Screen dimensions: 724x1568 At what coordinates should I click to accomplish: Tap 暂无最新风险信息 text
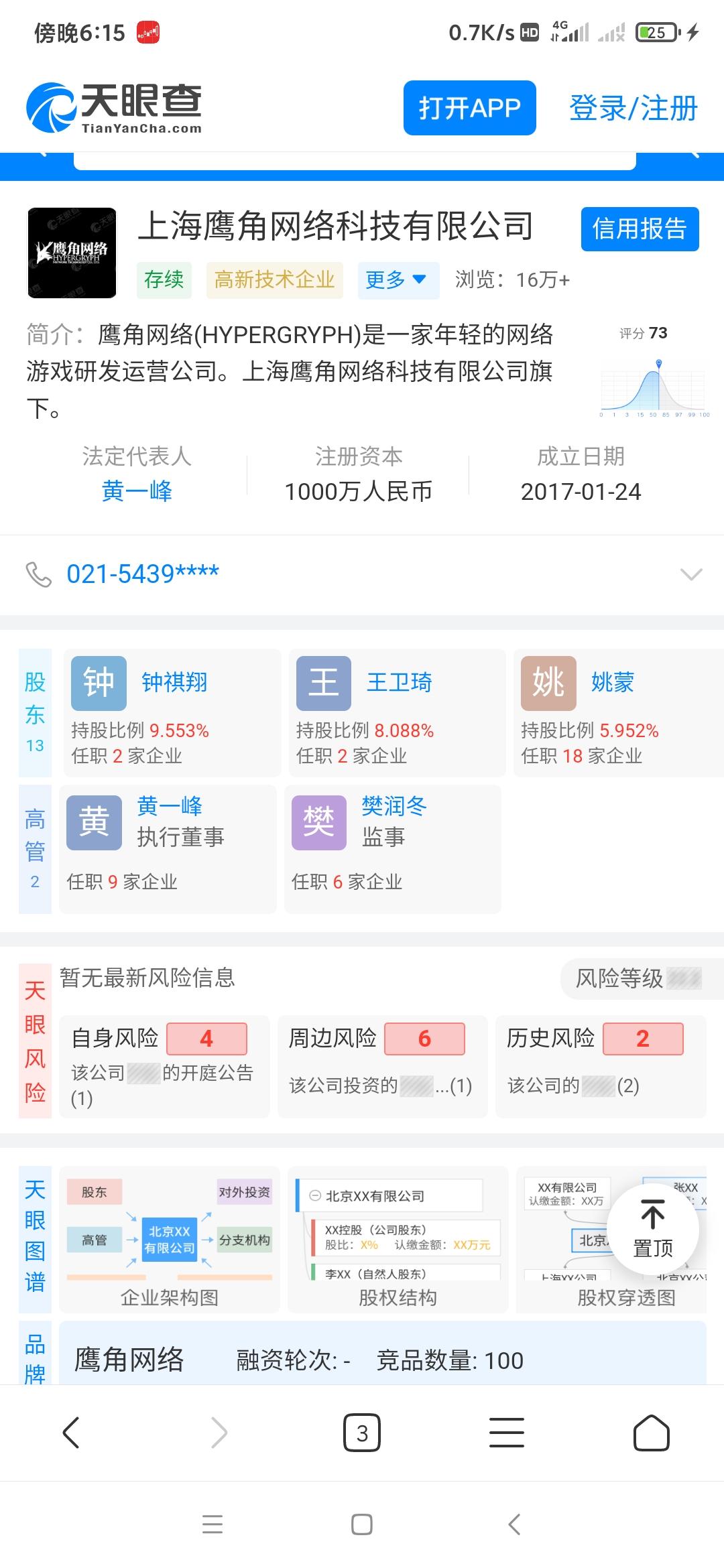click(147, 978)
